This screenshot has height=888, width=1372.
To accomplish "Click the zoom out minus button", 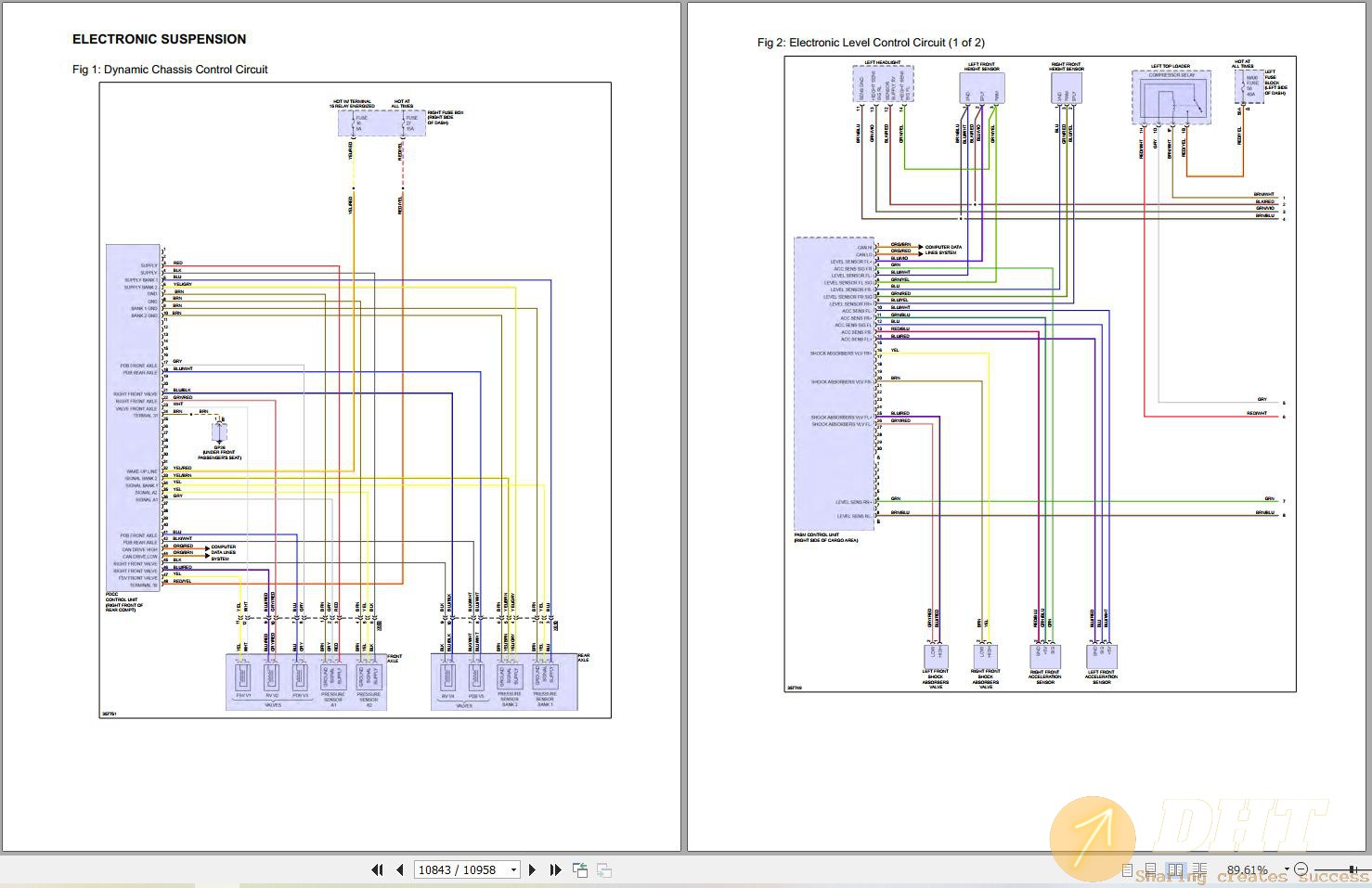I will 1301,869.
